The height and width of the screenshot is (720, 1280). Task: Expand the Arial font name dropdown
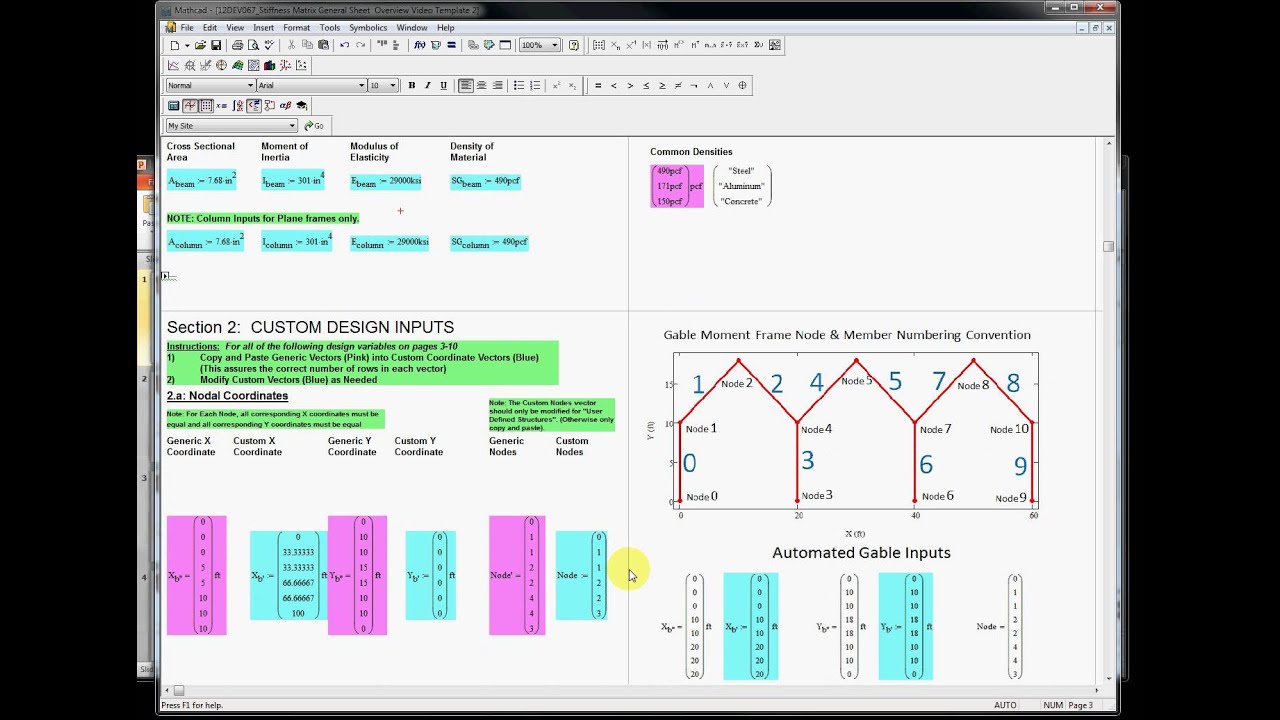click(361, 85)
